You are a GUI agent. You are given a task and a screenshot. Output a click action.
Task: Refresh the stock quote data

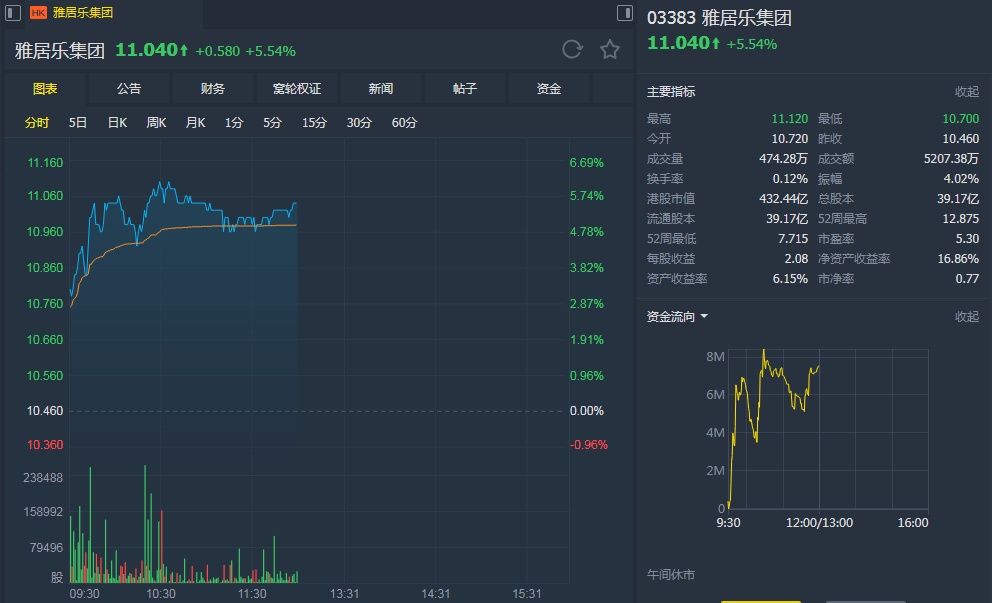pyautogui.click(x=572, y=50)
